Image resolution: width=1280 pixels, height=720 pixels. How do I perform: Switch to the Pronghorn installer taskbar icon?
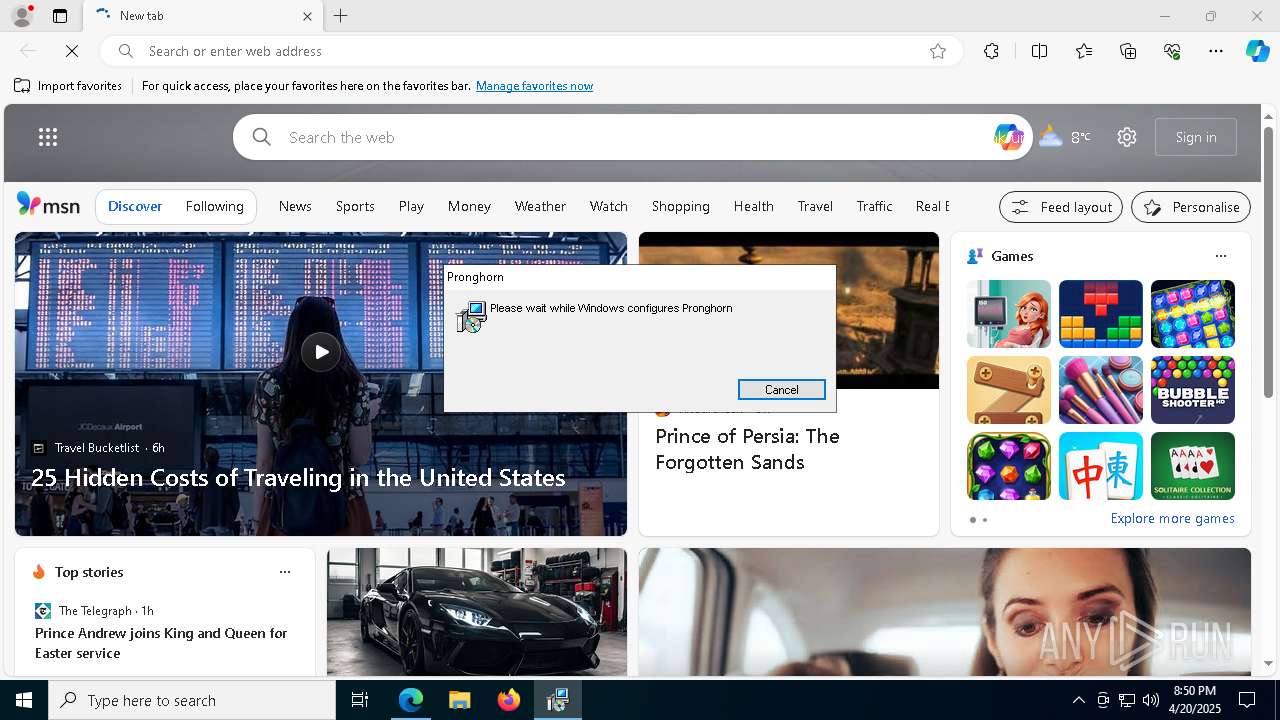pyautogui.click(x=558, y=700)
